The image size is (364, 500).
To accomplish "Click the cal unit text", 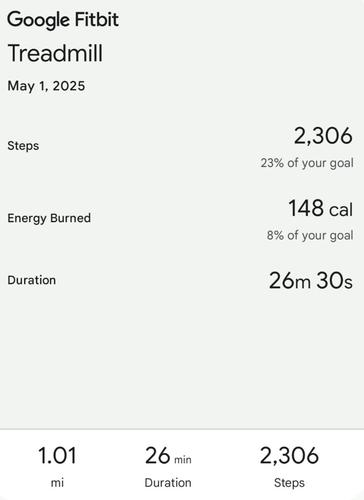I will pyautogui.click(x=341, y=210).
